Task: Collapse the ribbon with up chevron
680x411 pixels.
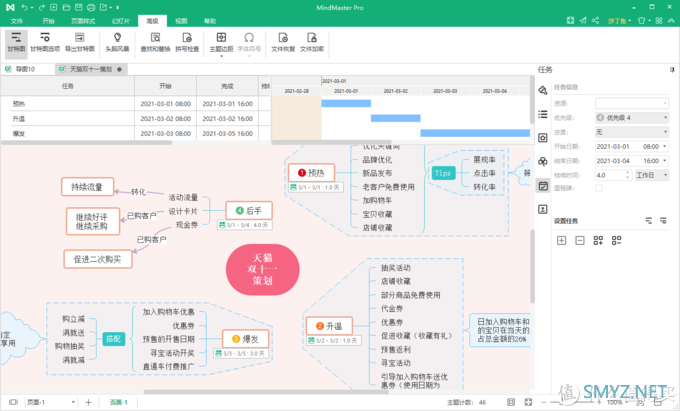Action: coord(671,20)
